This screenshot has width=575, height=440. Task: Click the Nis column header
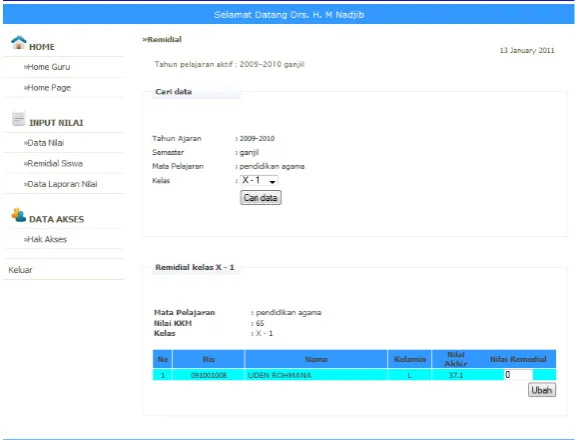point(209,359)
